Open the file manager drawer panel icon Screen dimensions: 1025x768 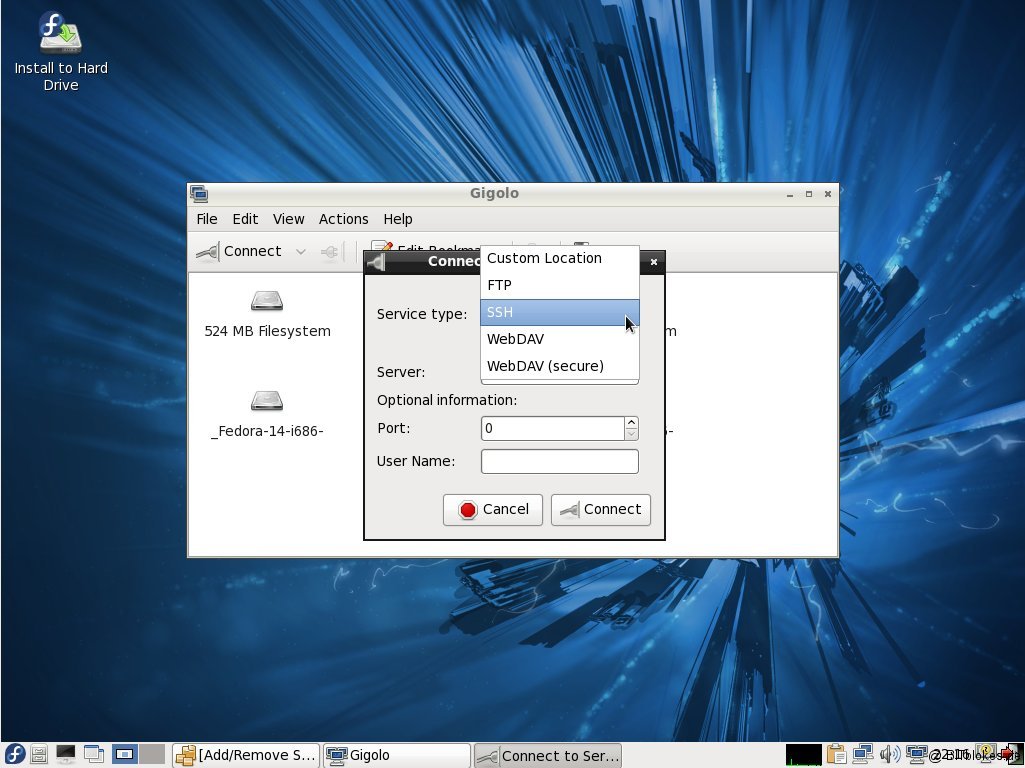(39, 754)
